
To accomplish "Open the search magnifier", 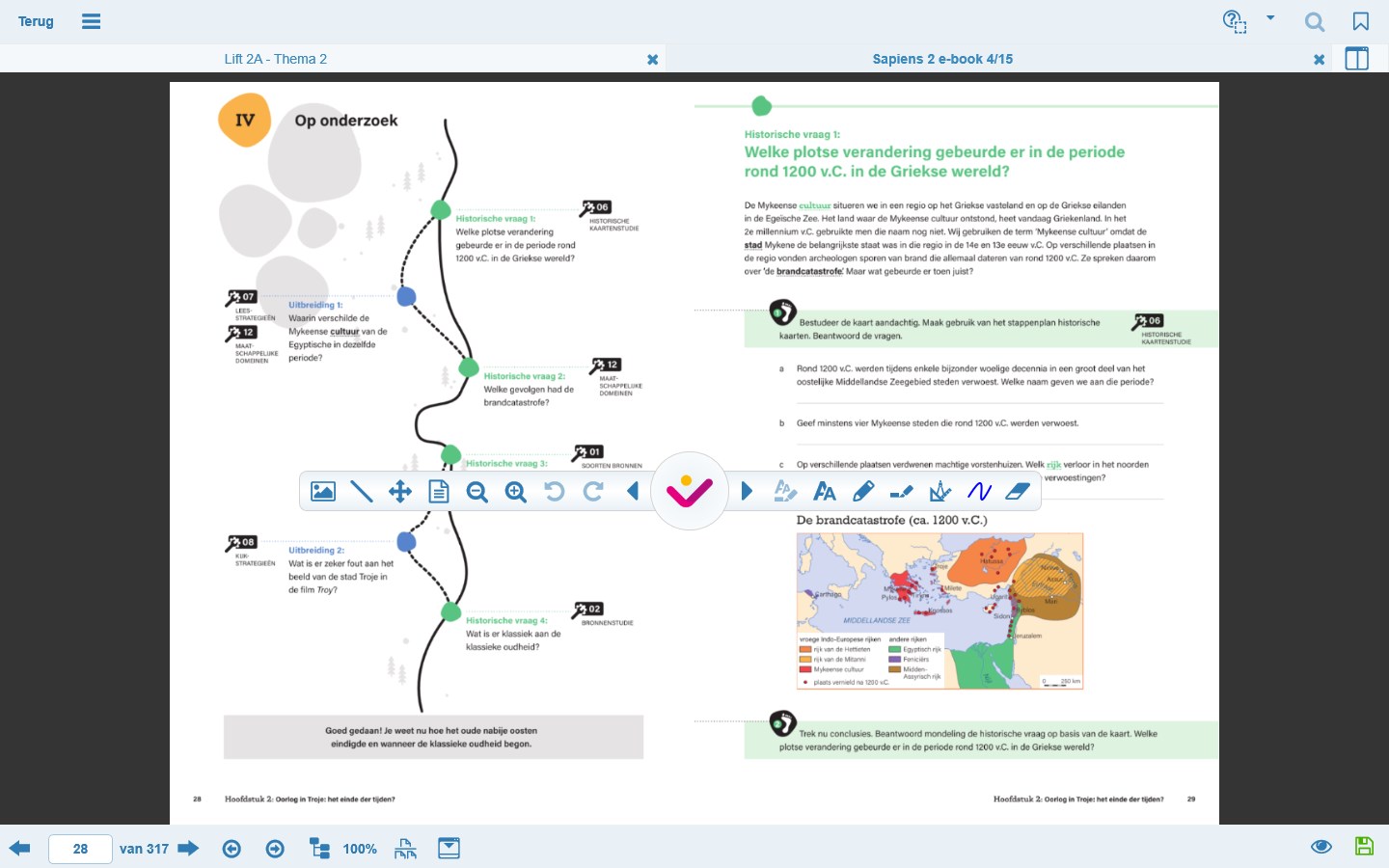I will click(1315, 21).
